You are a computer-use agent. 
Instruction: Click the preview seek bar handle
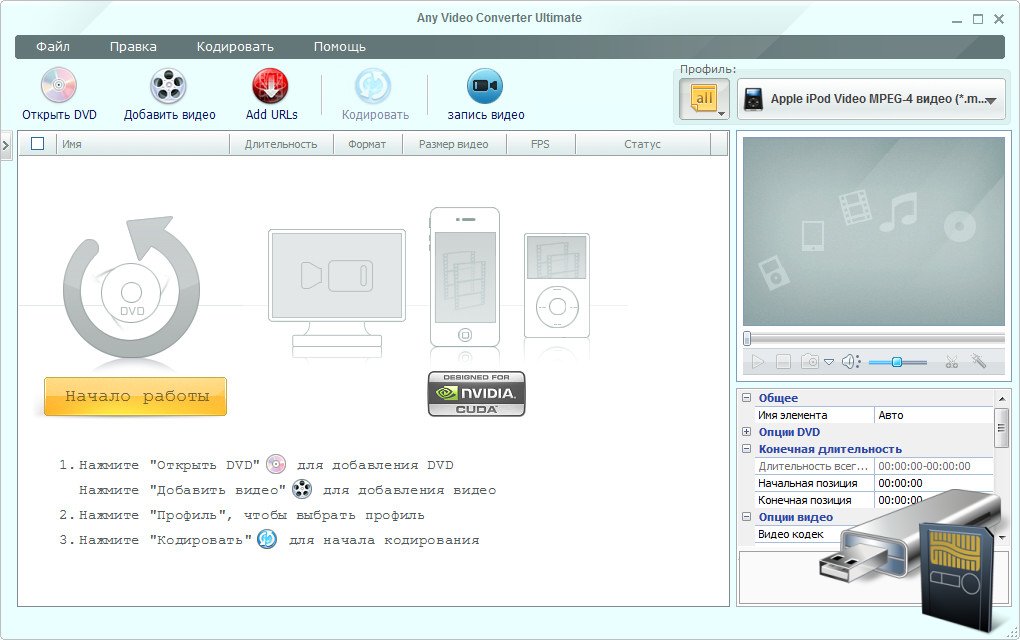pyautogui.click(x=747, y=338)
